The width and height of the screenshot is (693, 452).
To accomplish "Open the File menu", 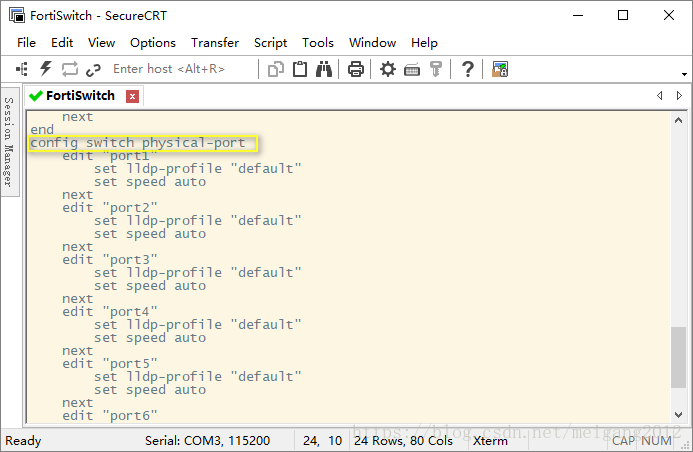I will (x=27, y=42).
